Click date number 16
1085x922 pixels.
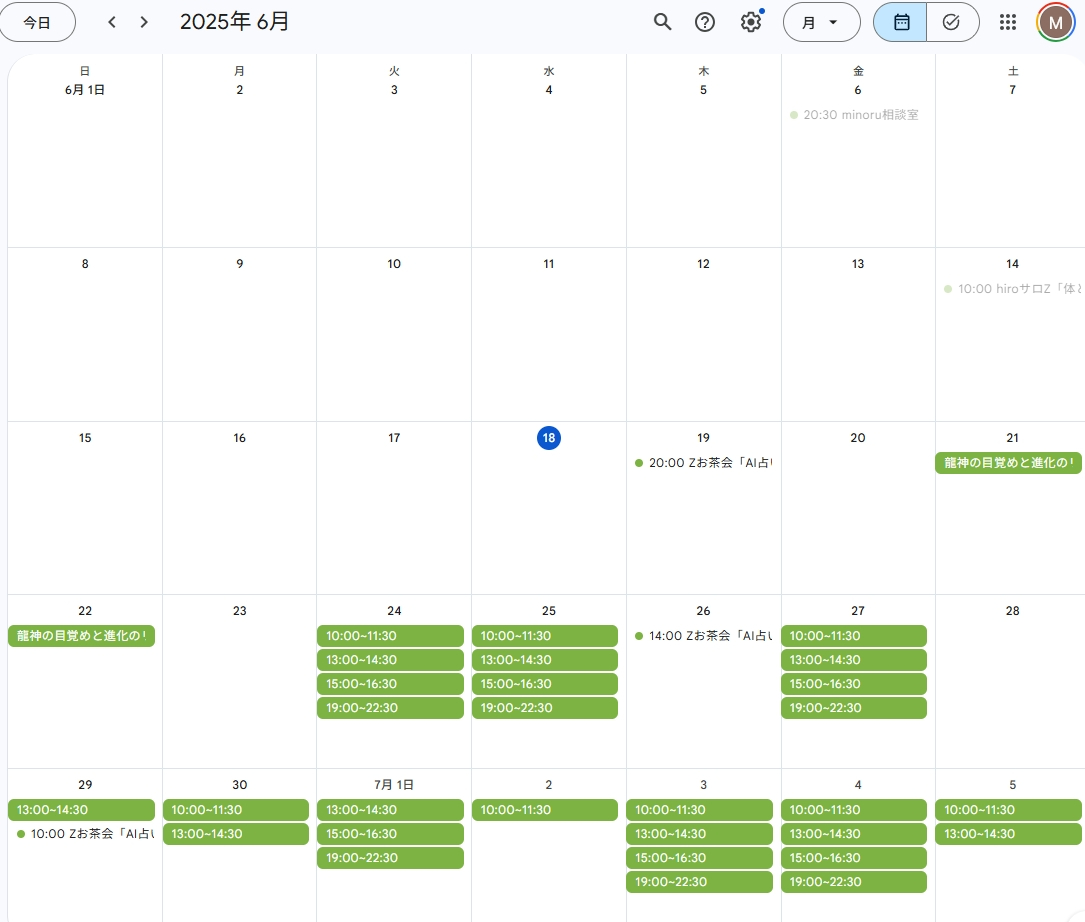(239, 437)
